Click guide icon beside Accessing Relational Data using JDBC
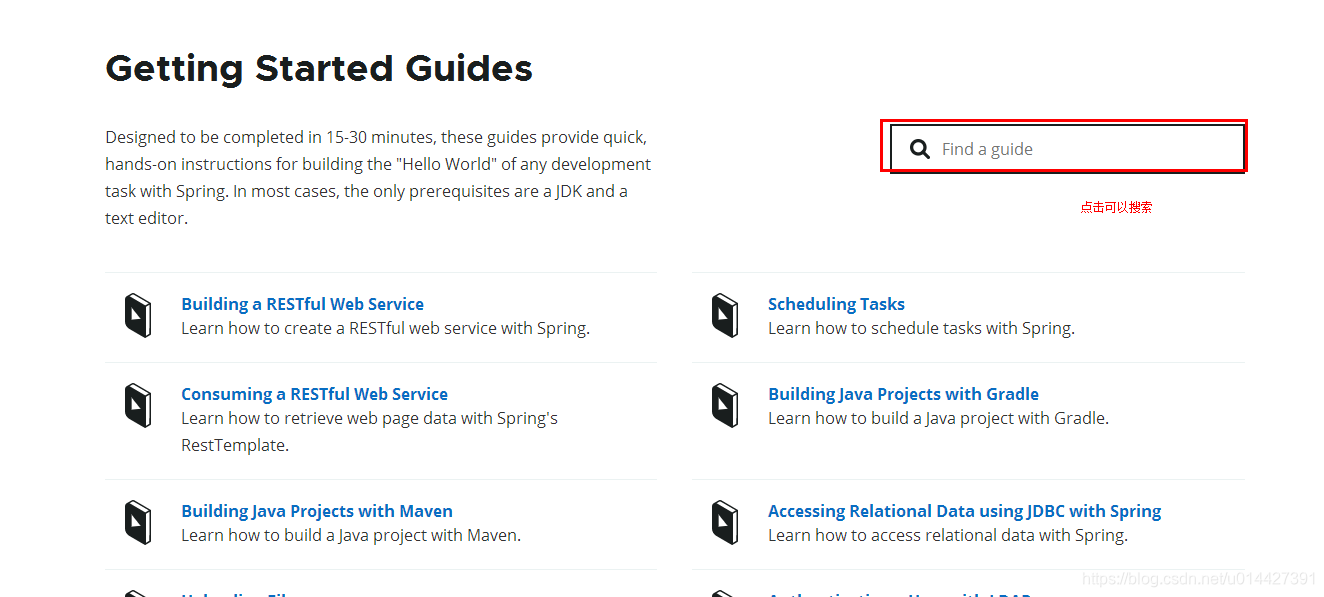This screenshot has height=597, width=1324. point(725,522)
